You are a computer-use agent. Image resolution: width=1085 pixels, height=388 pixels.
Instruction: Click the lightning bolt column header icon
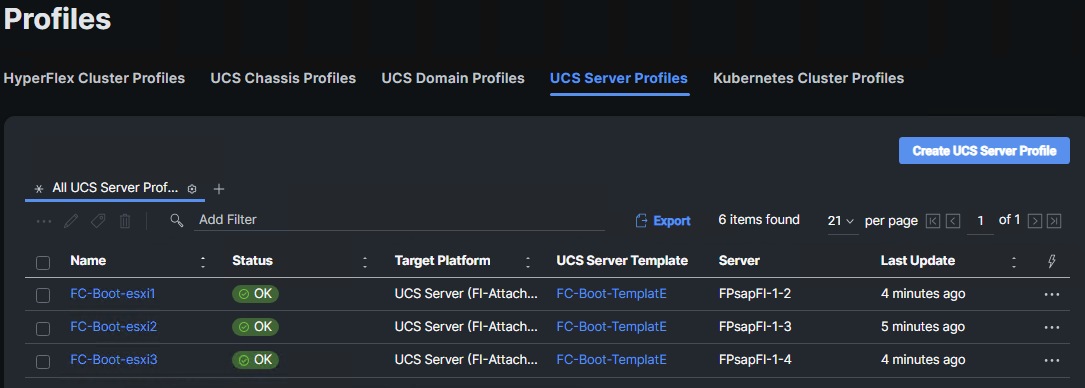[1052, 261]
